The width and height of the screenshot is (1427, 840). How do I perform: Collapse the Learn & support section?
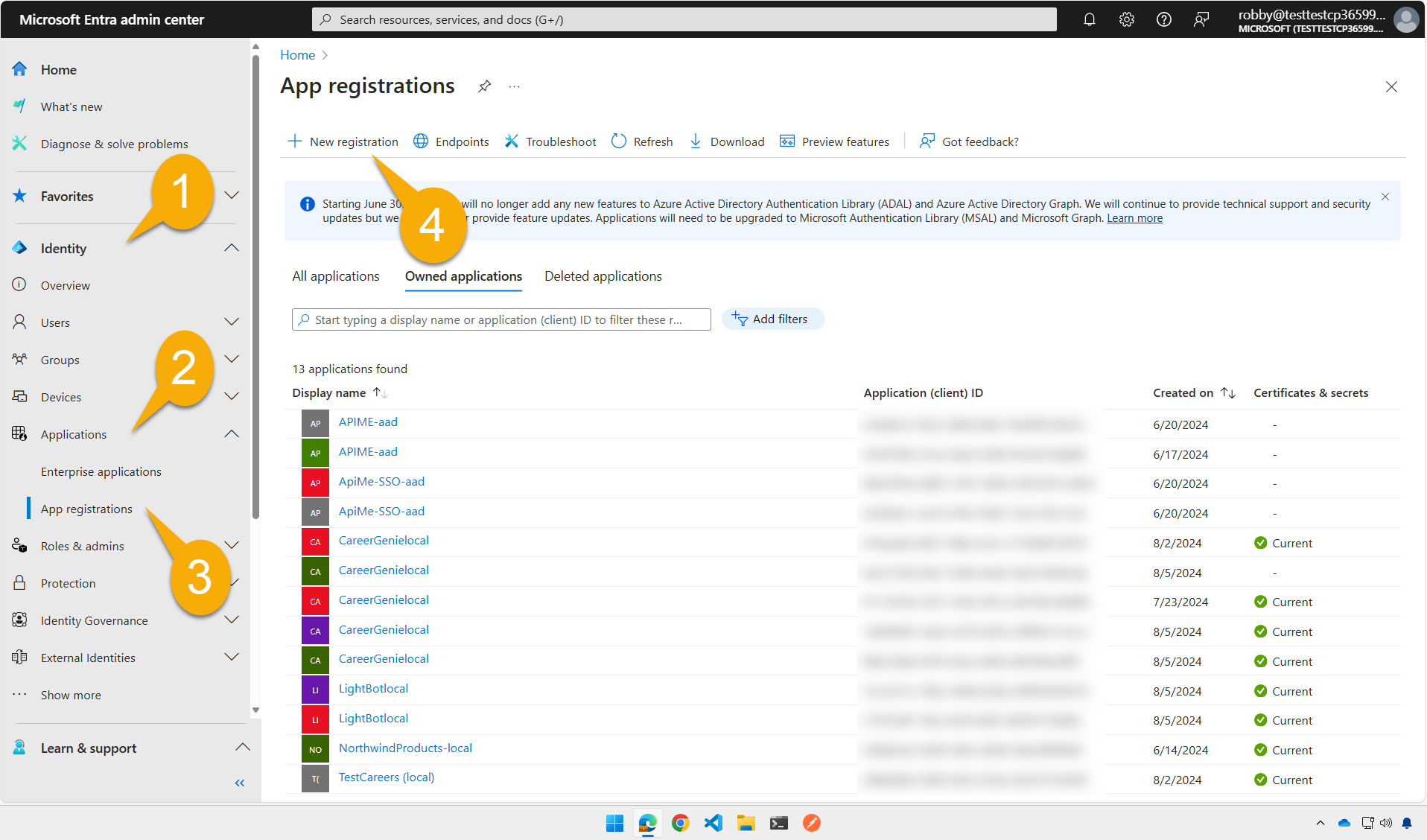[x=242, y=748]
